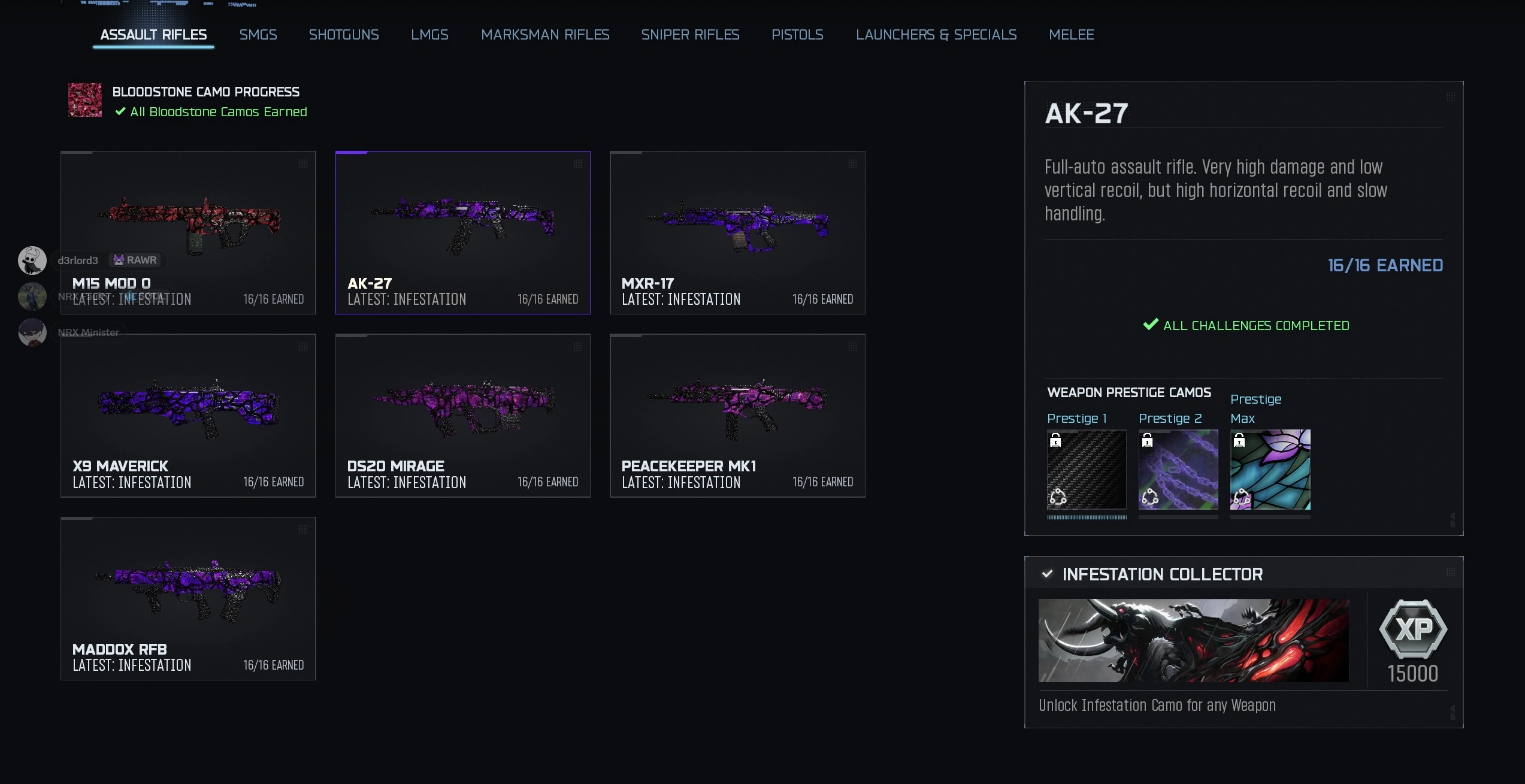Image resolution: width=1525 pixels, height=784 pixels.
Task: Select the DS20 Mirage weapon card
Action: 463,416
